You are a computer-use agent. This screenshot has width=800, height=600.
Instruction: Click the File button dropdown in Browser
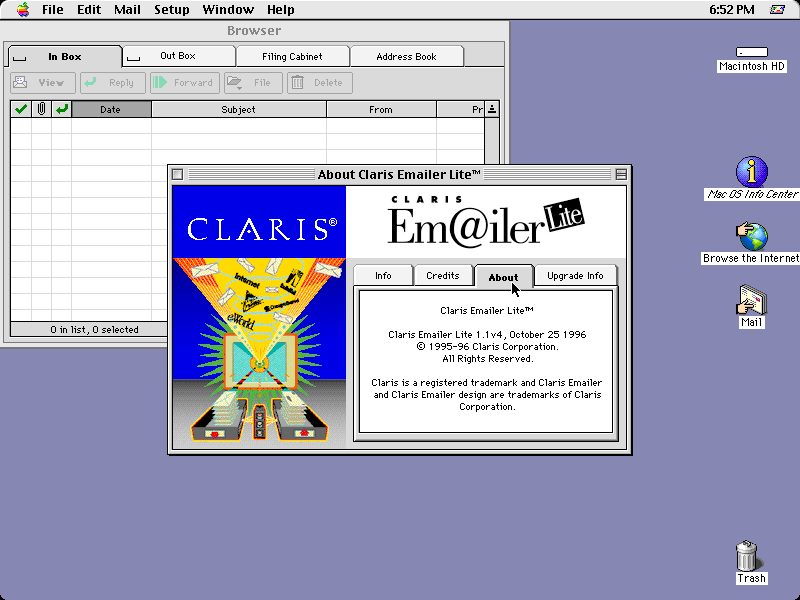coord(253,83)
